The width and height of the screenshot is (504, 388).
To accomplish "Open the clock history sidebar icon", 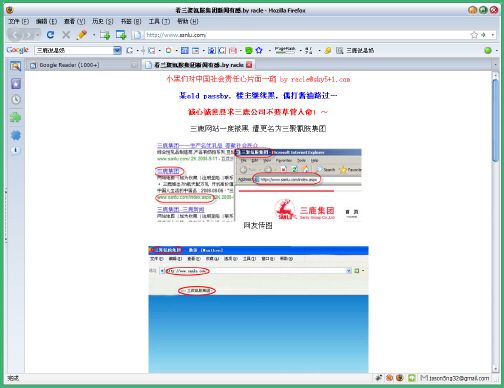I will point(16,99).
